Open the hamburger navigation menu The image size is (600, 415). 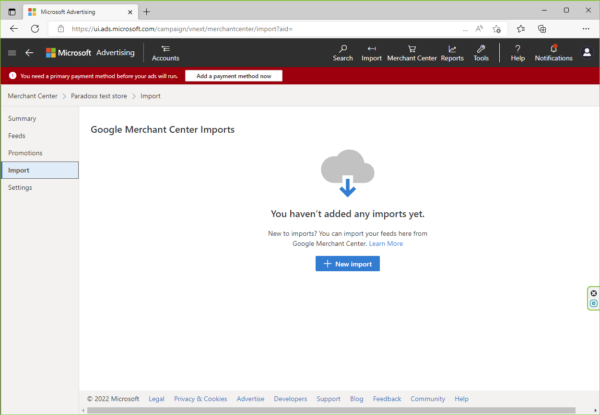click(x=11, y=52)
